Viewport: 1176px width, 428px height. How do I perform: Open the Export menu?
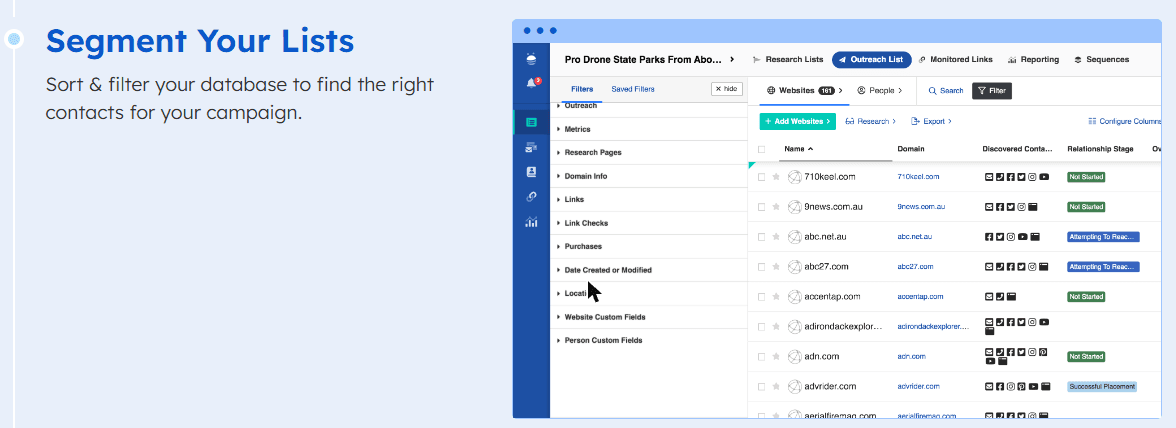point(931,121)
